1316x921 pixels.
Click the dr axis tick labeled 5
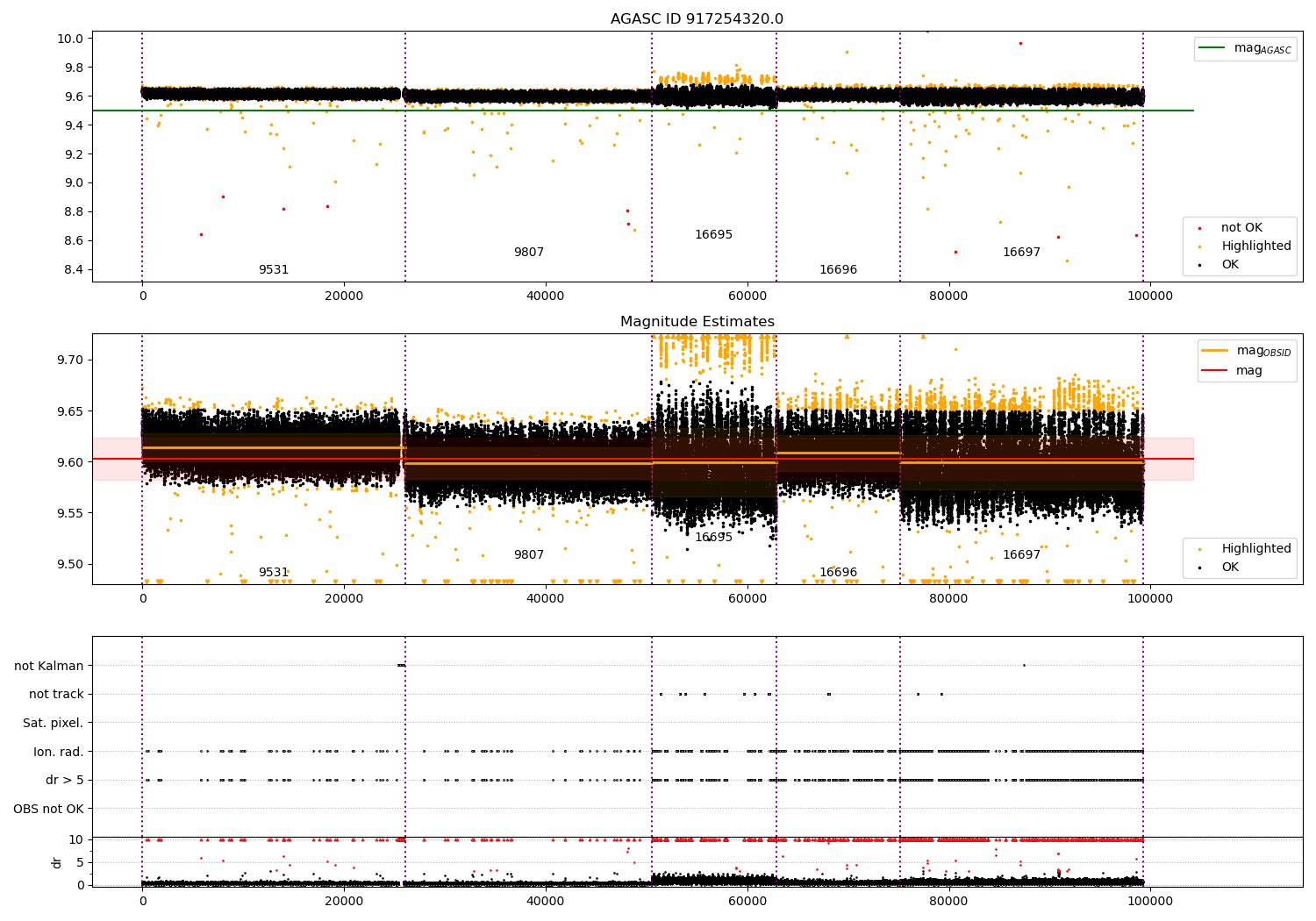(80, 862)
